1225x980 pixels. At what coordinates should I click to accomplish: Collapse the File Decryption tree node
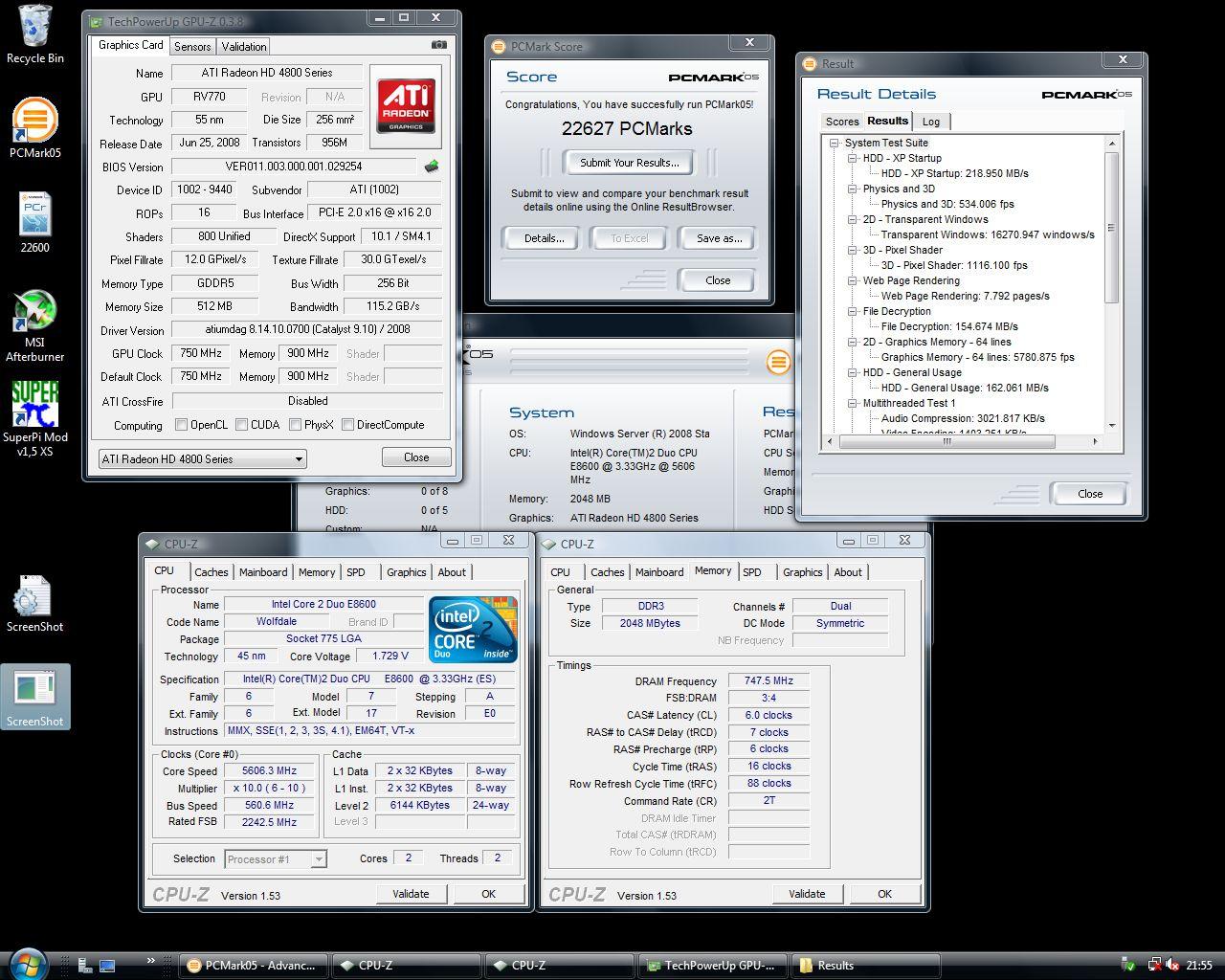tap(853, 312)
